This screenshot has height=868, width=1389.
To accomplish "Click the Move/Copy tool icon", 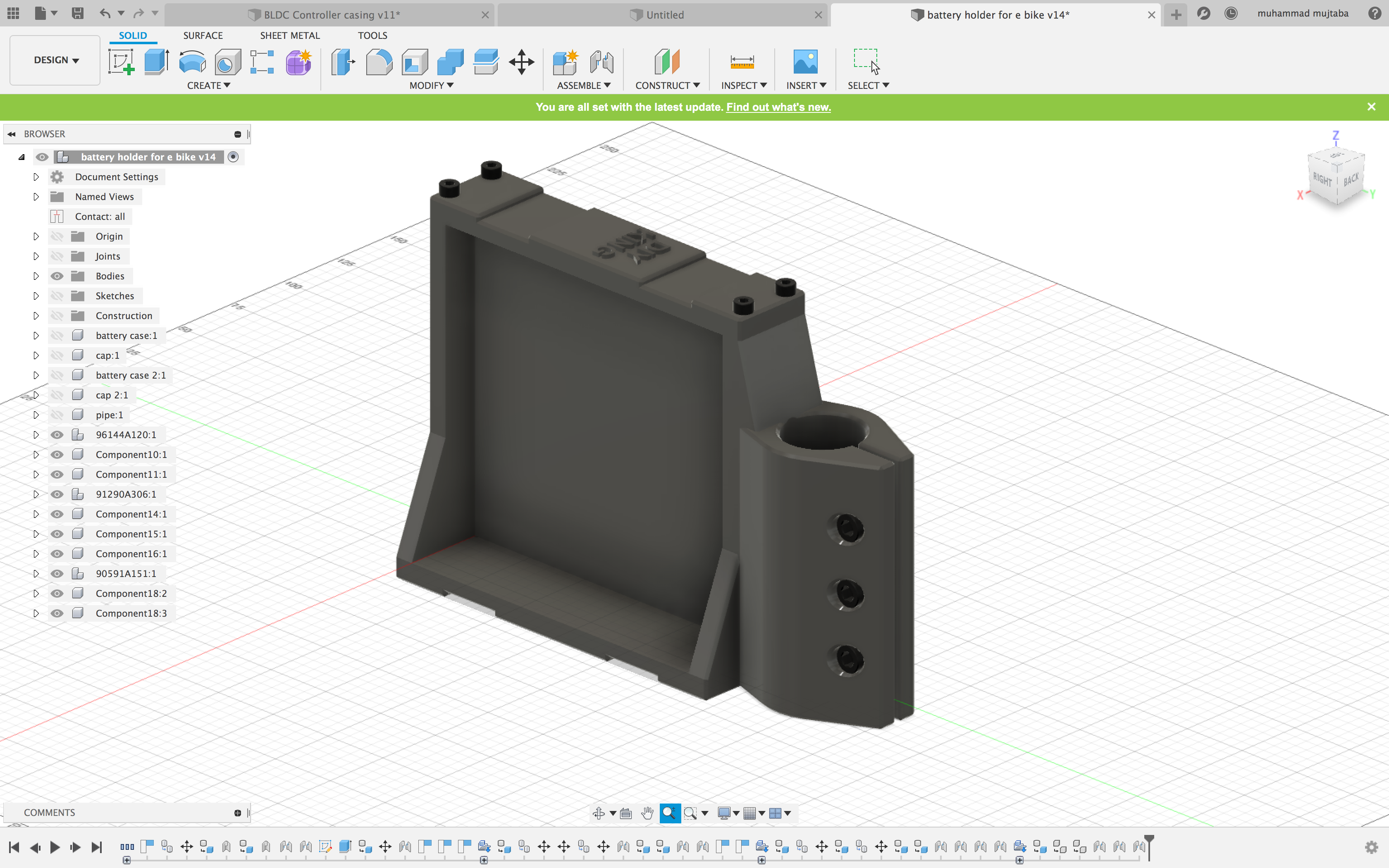I will coord(521,62).
